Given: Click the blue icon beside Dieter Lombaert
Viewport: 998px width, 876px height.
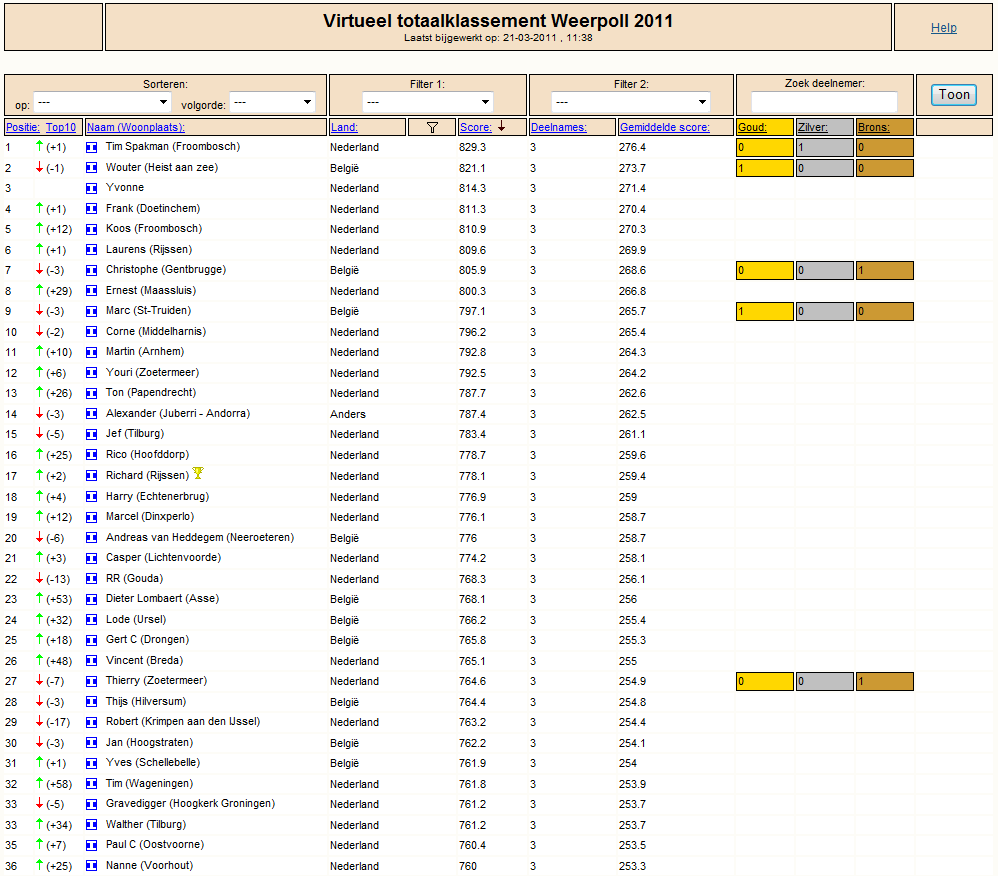Looking at the screenshot, I should 92,599.
